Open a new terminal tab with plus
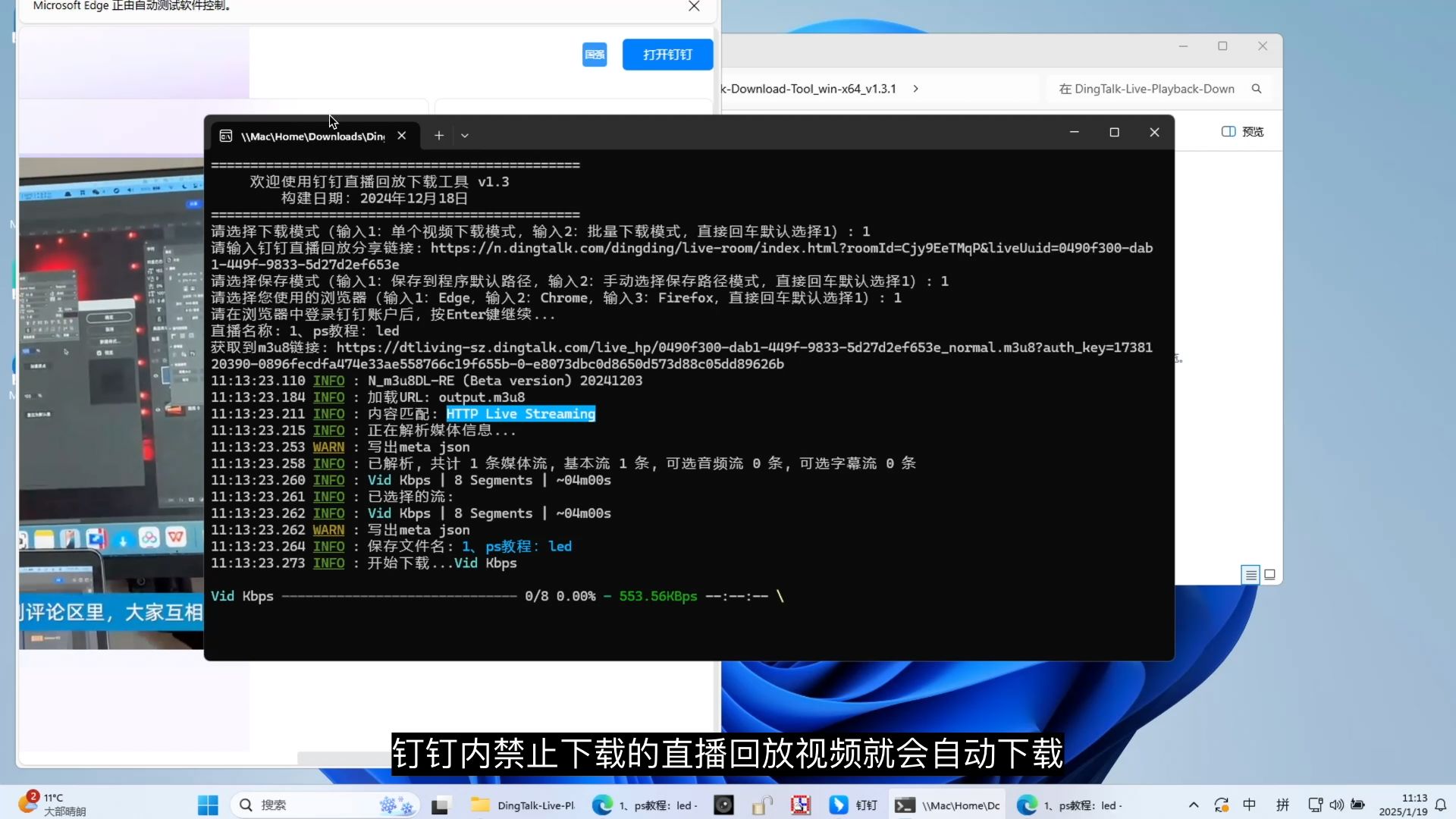The height and width of the screenshot is (819, 1456). pyautogui.click(x=439, y=136)
